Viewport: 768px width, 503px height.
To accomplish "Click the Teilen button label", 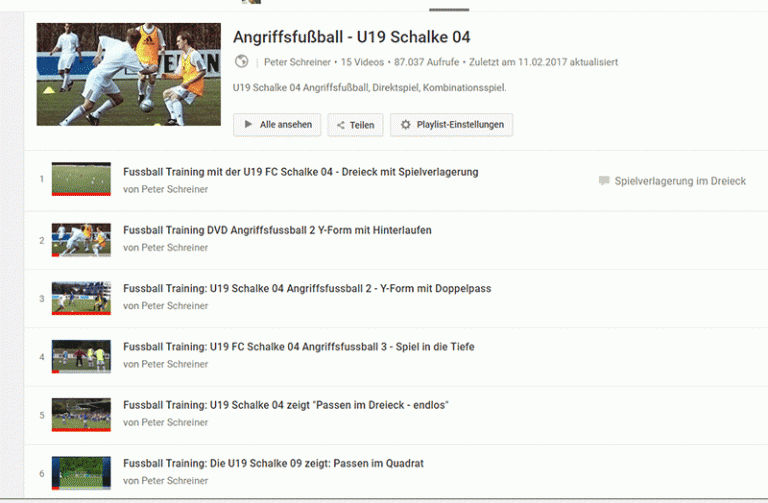I will coord(362,125).
